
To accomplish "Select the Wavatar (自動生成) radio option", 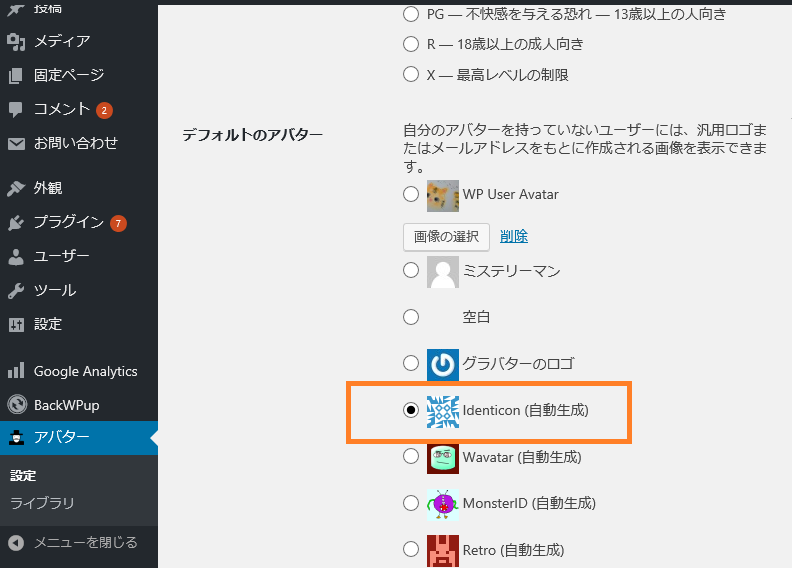I will click(x=411, y=456).
